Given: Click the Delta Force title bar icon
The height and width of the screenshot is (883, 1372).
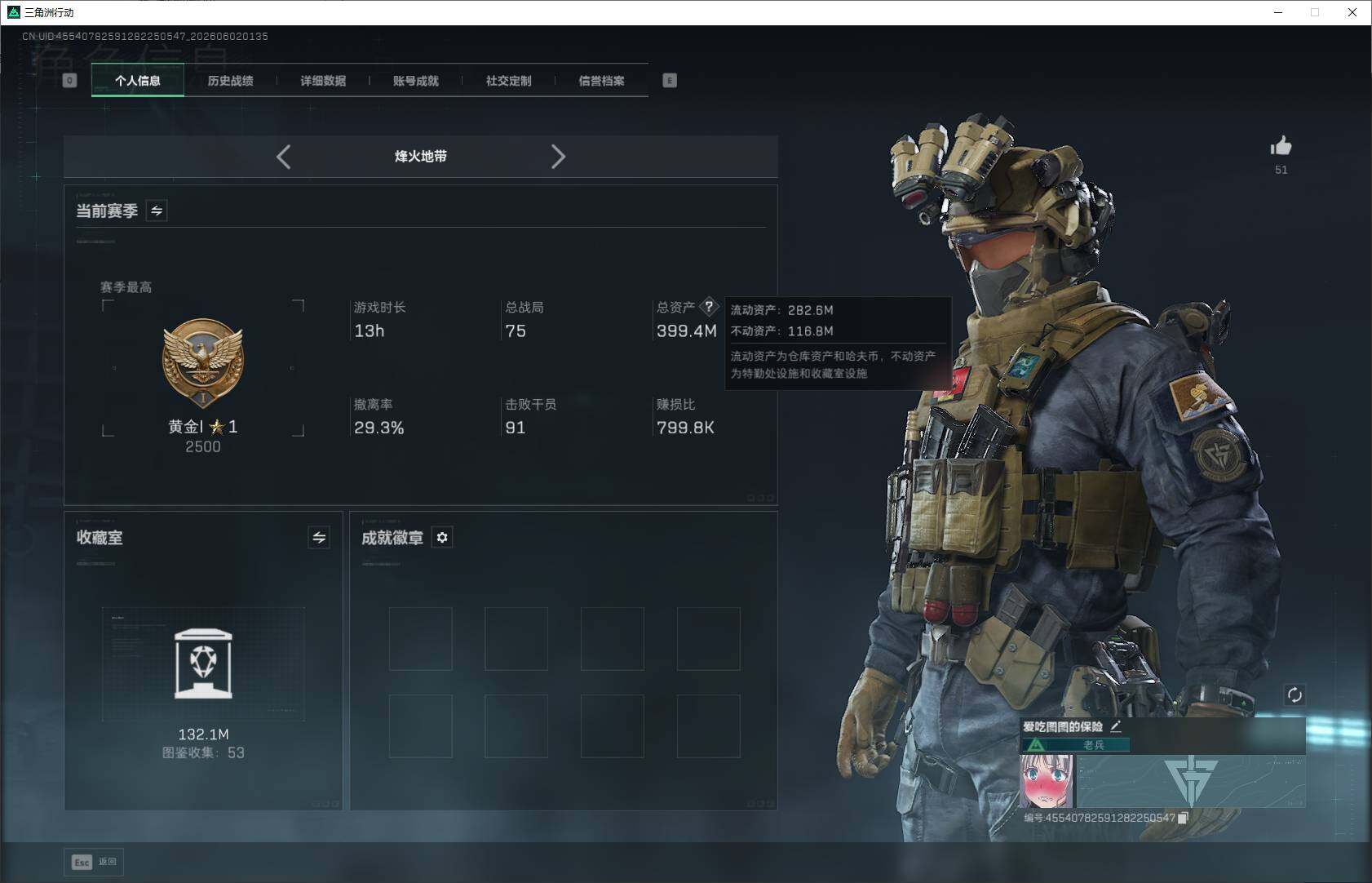Looking at the screenshot, I should tap(13, 12).
